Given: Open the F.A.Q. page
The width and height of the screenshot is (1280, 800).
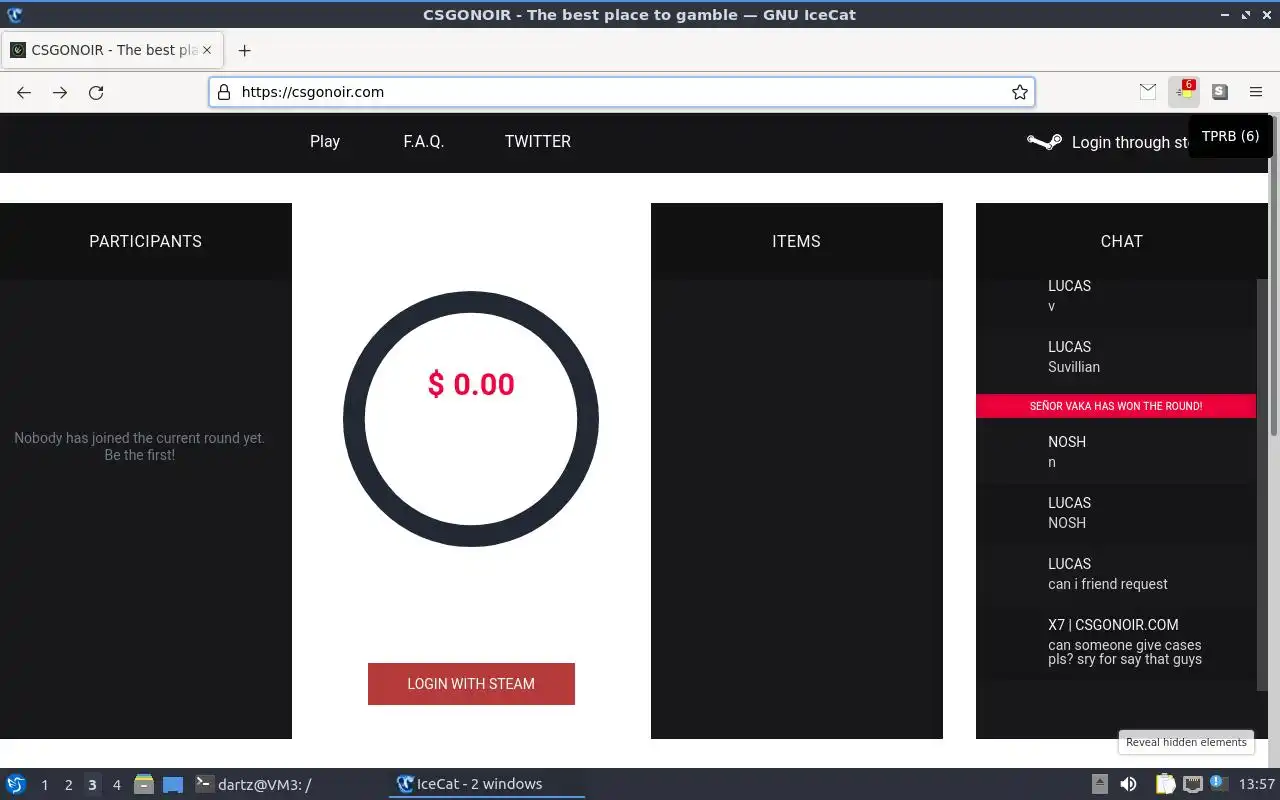Looking at the screenshot, I should (424, 141).
